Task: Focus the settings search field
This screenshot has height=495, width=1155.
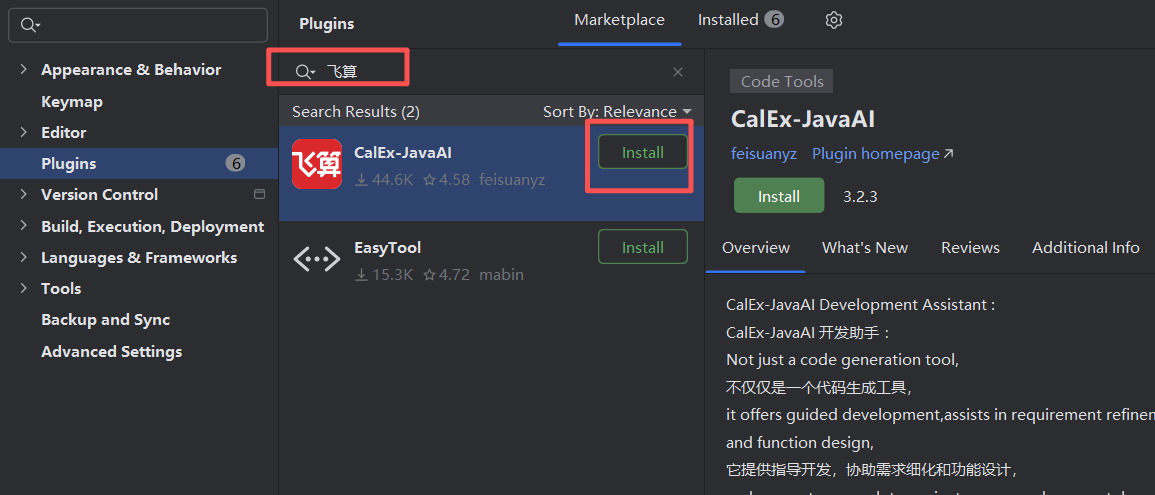Action: pyautogui.click(x=138, y=25)
